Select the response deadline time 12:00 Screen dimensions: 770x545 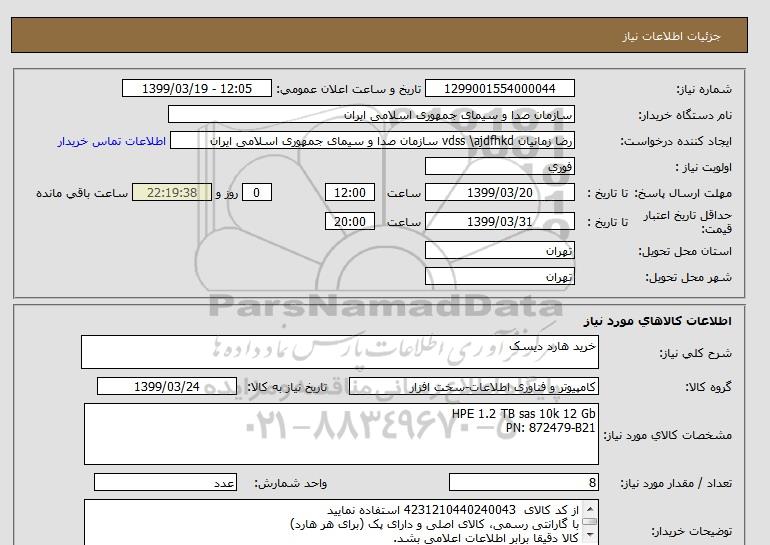click(350, 192)
